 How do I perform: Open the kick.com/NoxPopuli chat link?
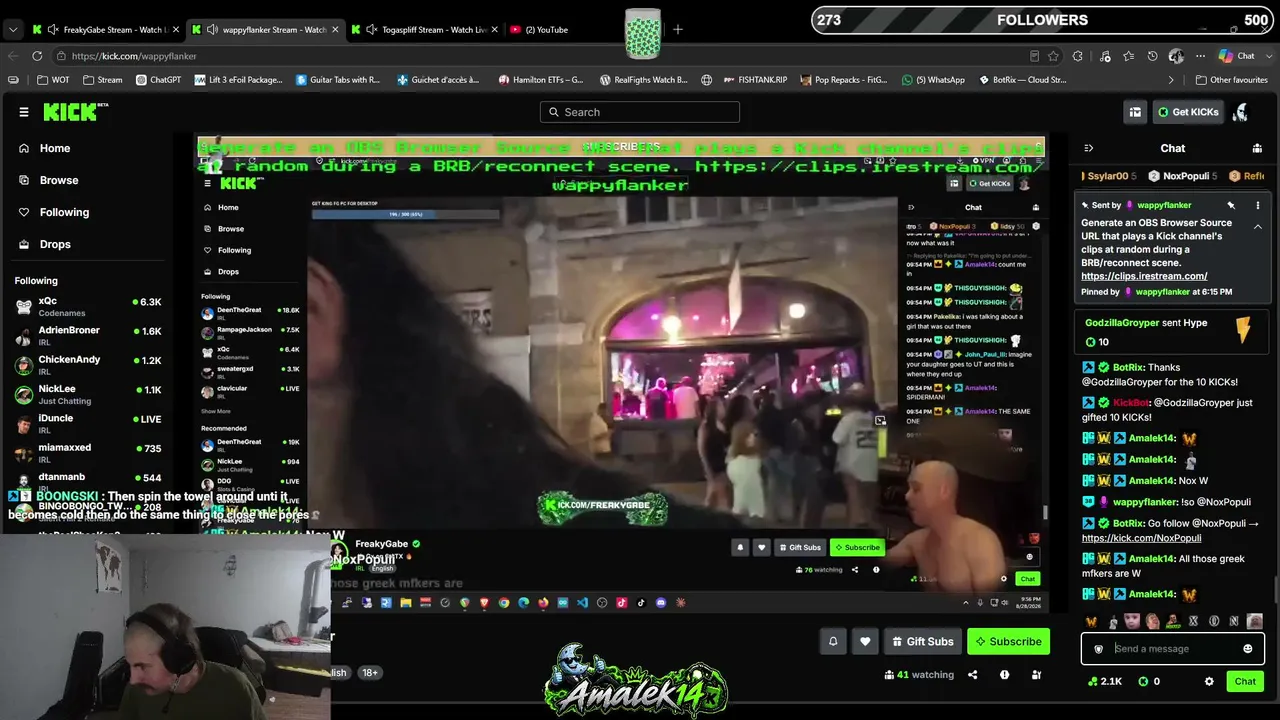1141,538
